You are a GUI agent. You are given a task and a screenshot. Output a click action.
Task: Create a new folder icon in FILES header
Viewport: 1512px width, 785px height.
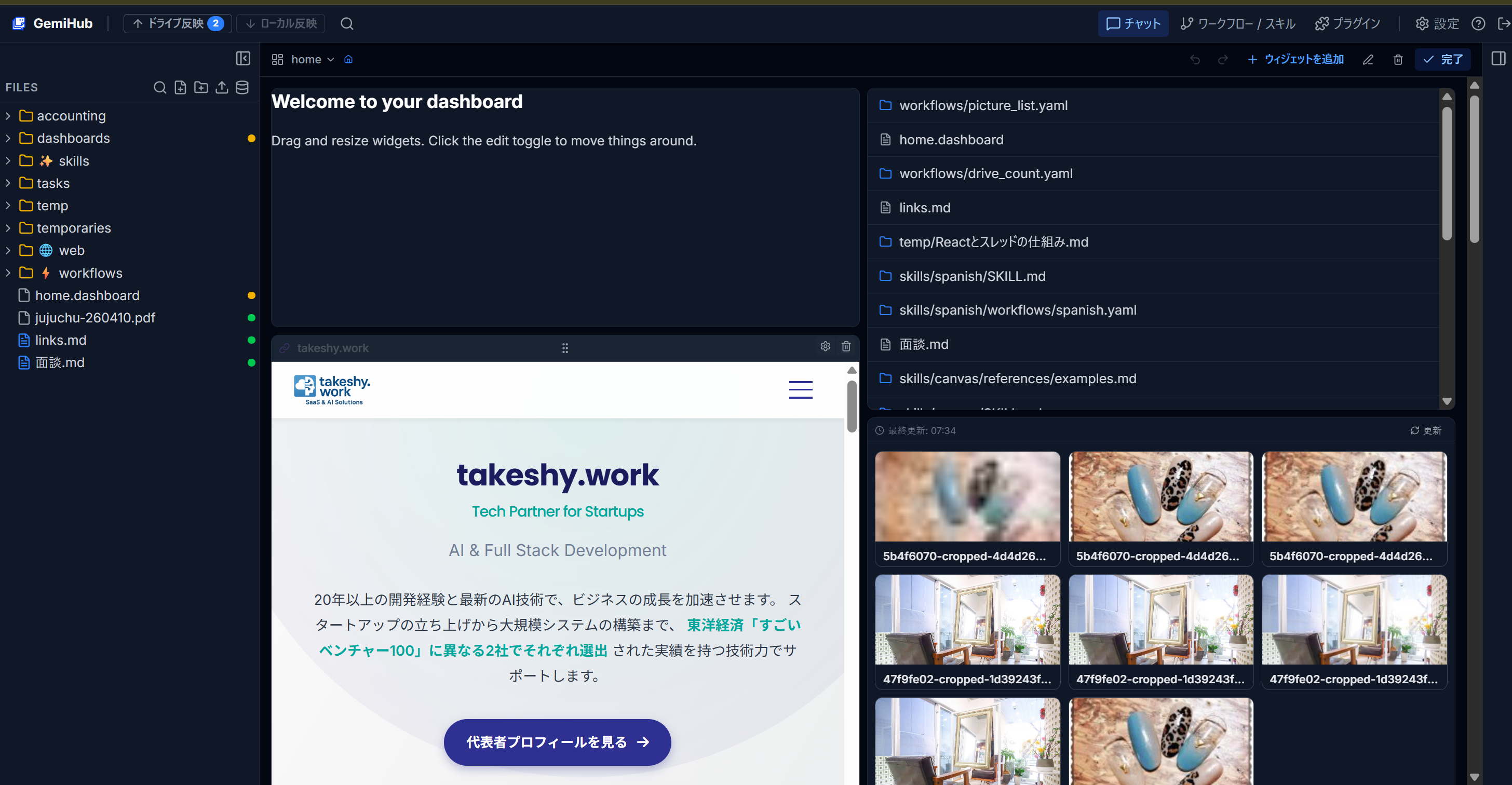[x=201, y=87]
